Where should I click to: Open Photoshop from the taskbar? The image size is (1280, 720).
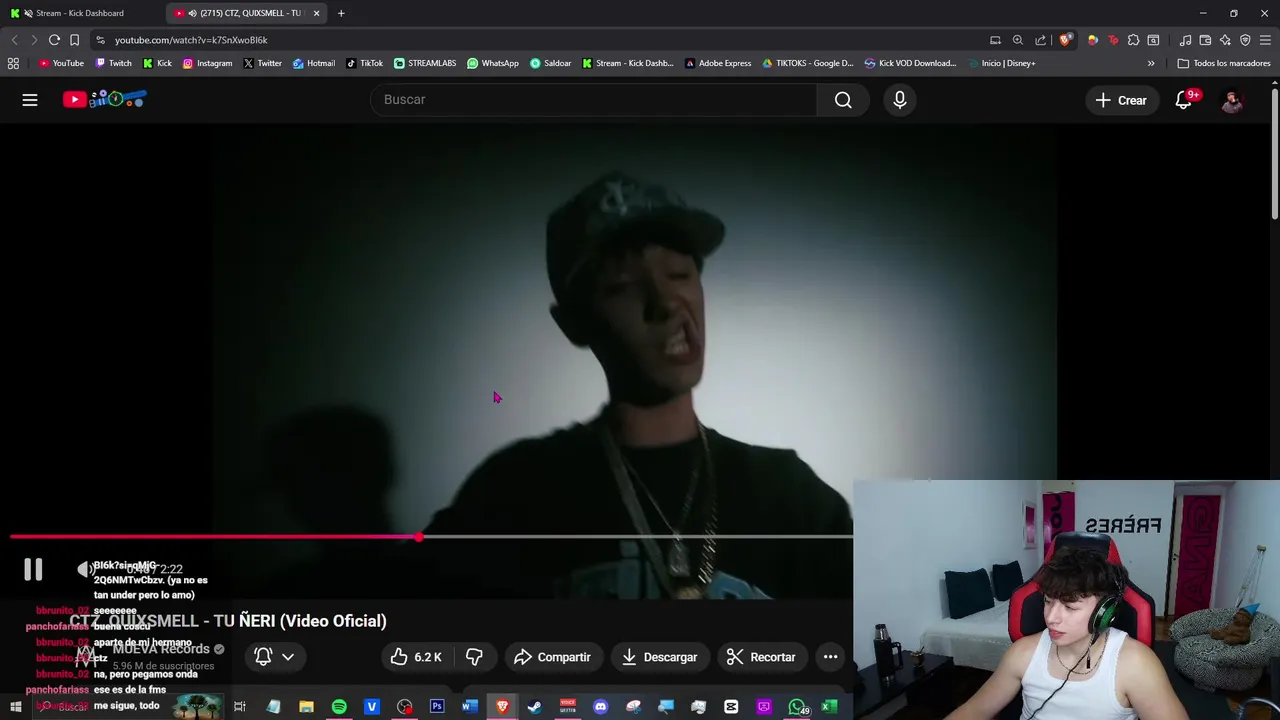coord(437,707)
